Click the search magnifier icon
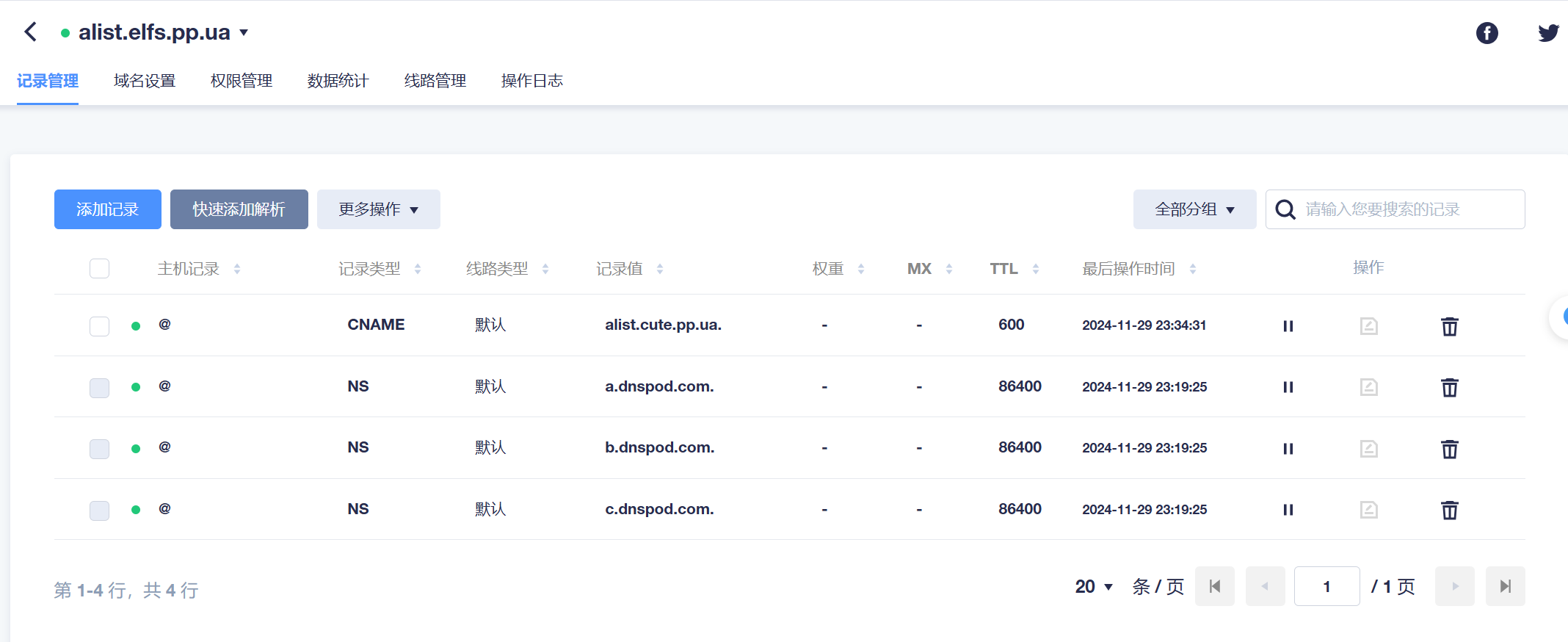This screenshot has width=1568, height=642. tap(1285, 209)
